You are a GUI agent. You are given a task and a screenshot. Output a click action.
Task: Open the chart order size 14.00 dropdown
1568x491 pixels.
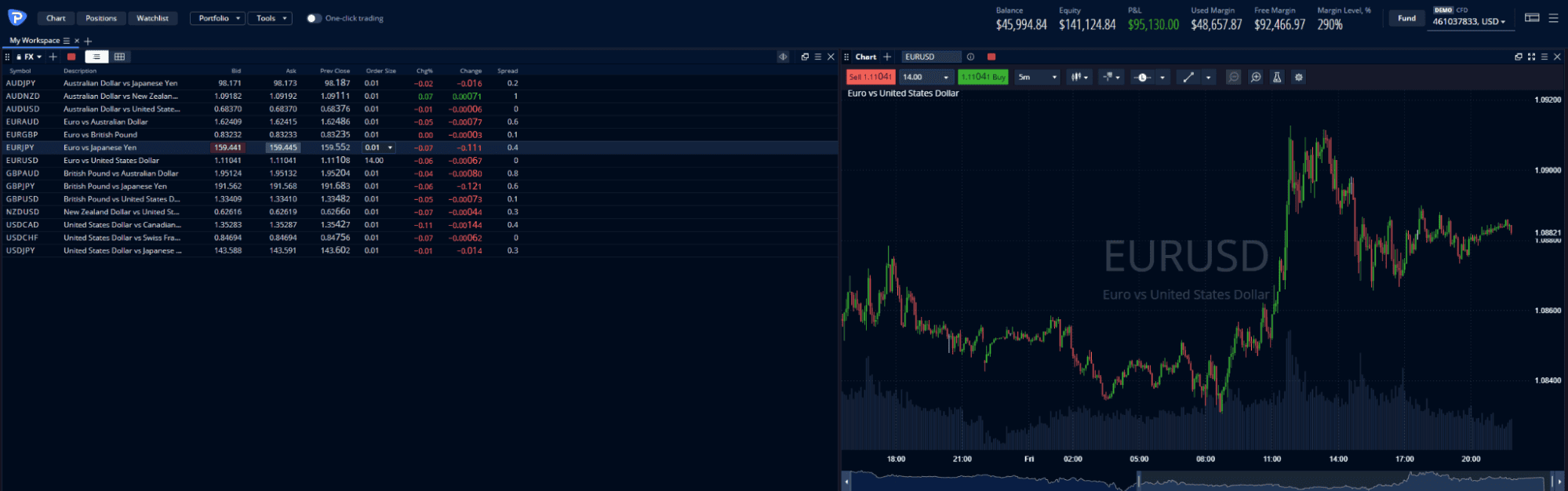pos(926,77)
